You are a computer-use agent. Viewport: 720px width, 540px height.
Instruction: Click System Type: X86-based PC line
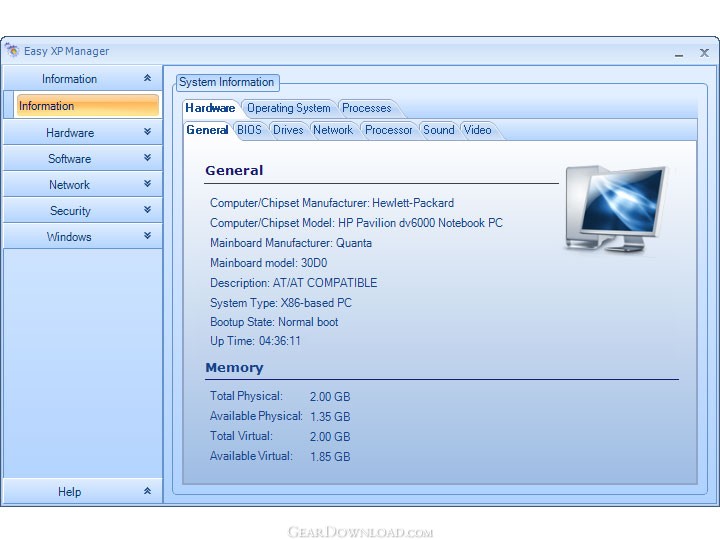pyautogui.click(x=281, y=303)
